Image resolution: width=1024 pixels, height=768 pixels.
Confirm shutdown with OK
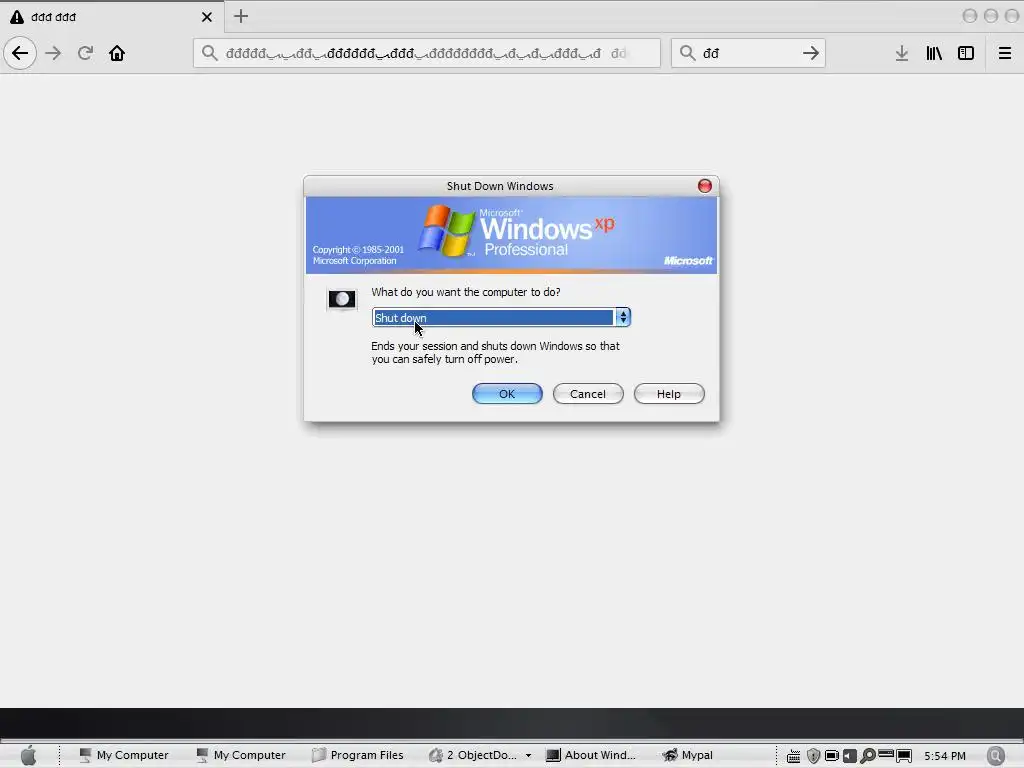507,394
